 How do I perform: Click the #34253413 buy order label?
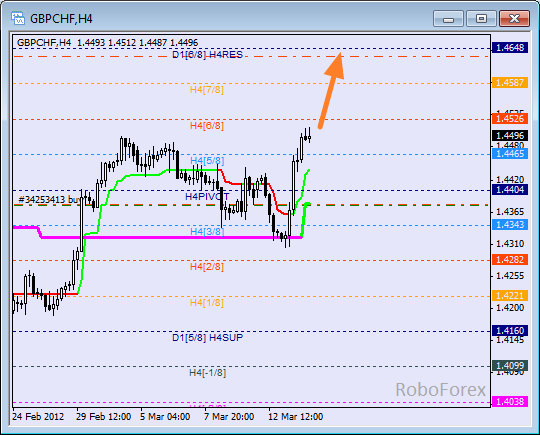(50, 199)
